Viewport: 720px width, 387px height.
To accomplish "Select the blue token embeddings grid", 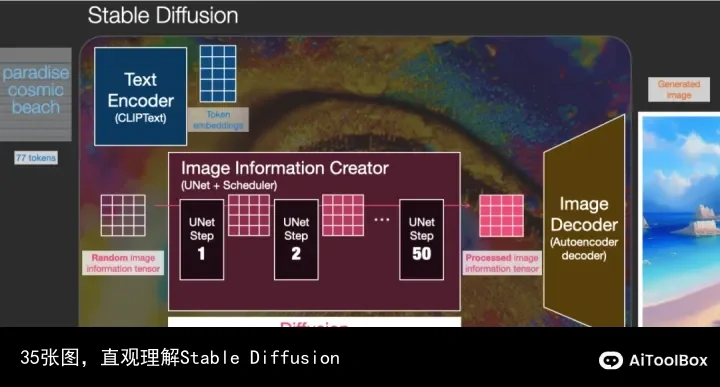I will (218, 73).
